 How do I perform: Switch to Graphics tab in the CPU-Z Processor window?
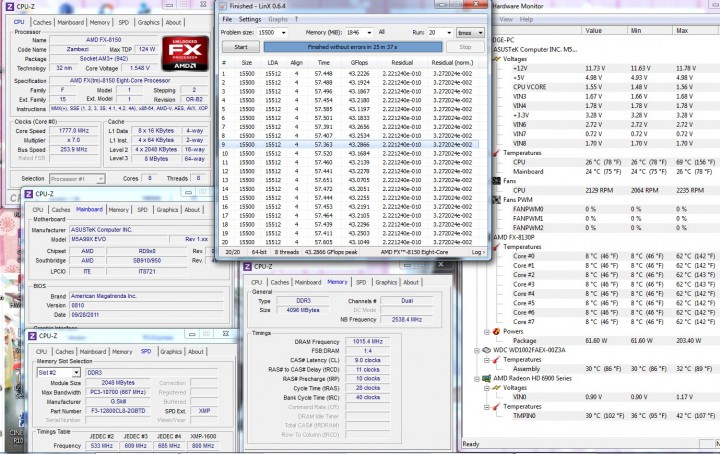point(148,22)
